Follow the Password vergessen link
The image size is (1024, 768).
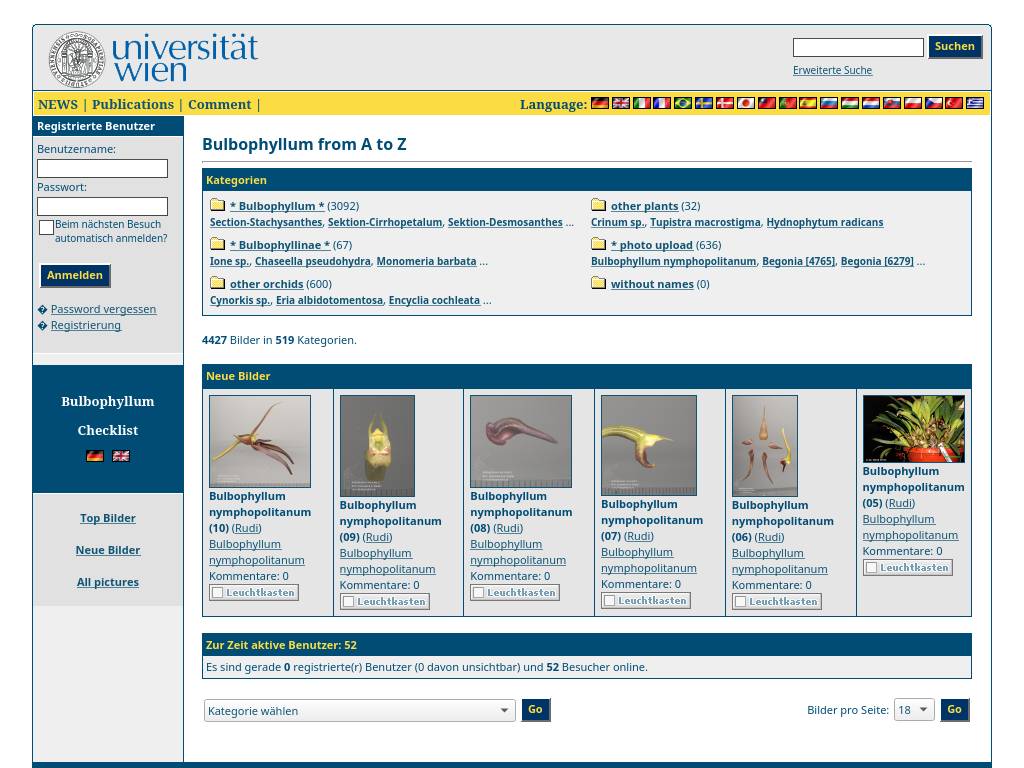click(x=103, y=309)
